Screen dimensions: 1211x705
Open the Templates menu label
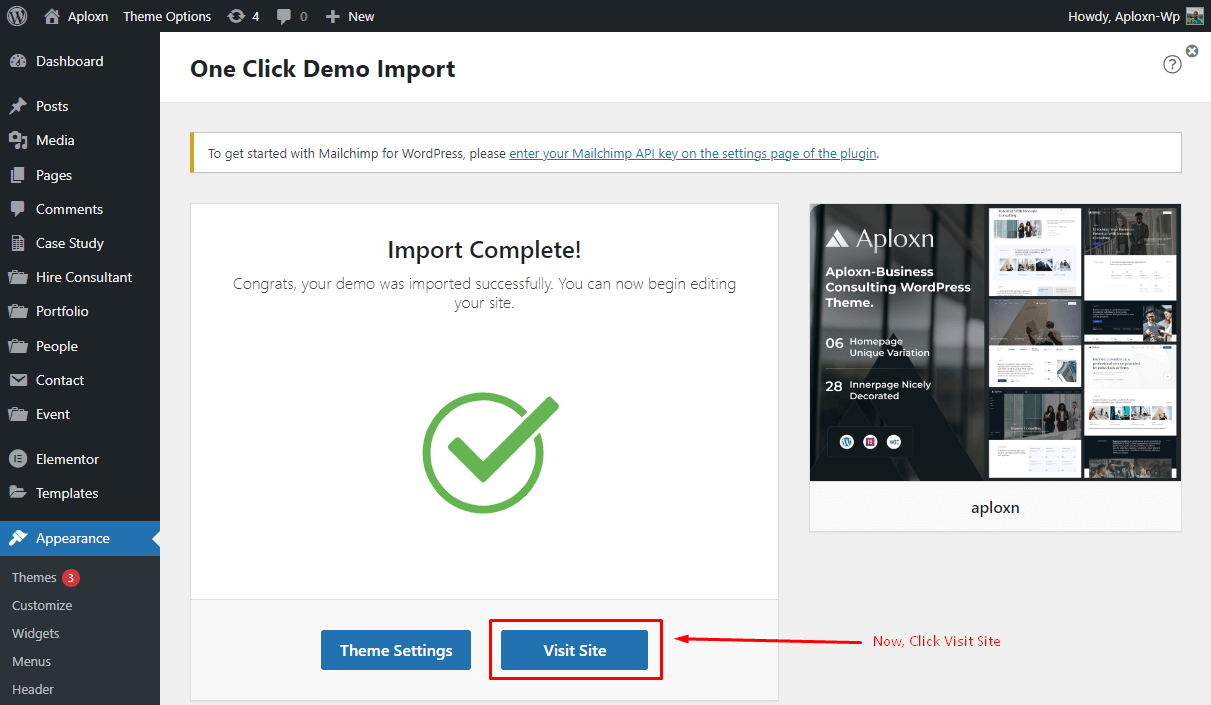tap(67, 493)
